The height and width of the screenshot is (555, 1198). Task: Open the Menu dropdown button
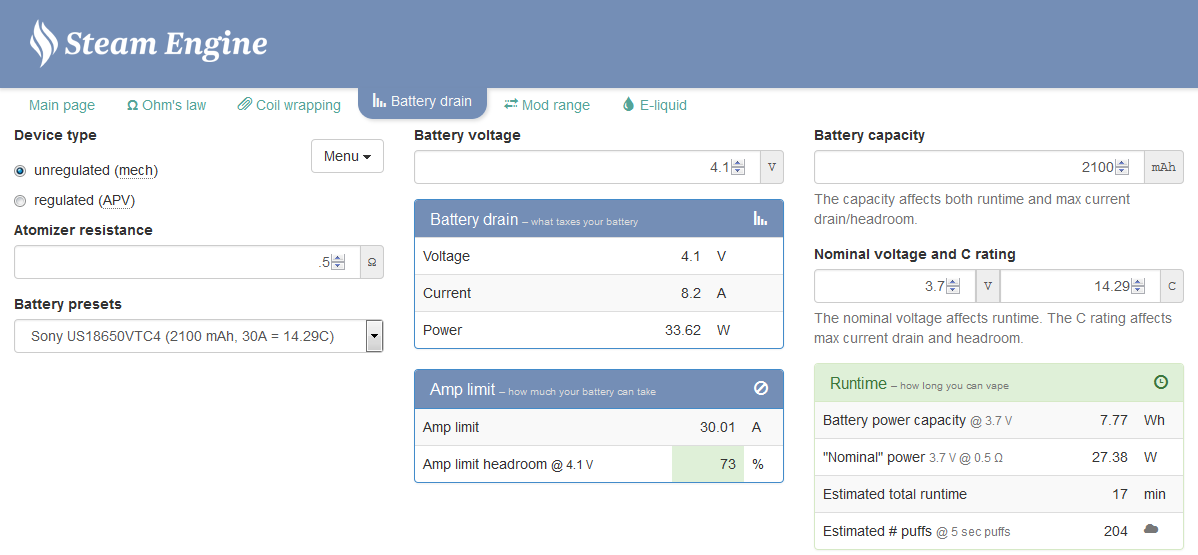coord(347,156)
